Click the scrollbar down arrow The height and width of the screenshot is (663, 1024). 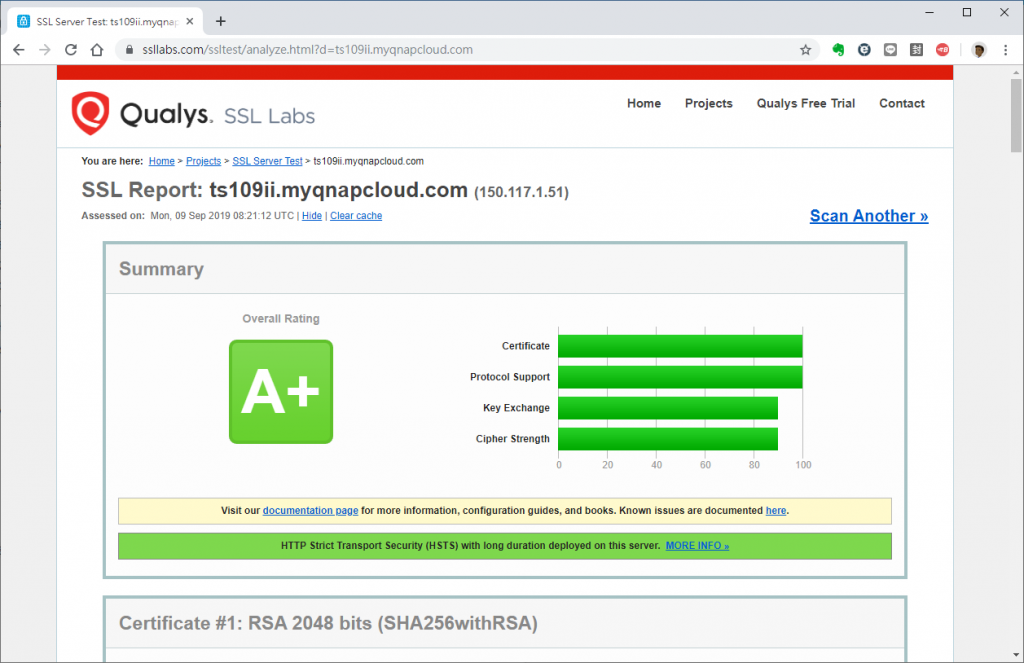coord(1016,655)
